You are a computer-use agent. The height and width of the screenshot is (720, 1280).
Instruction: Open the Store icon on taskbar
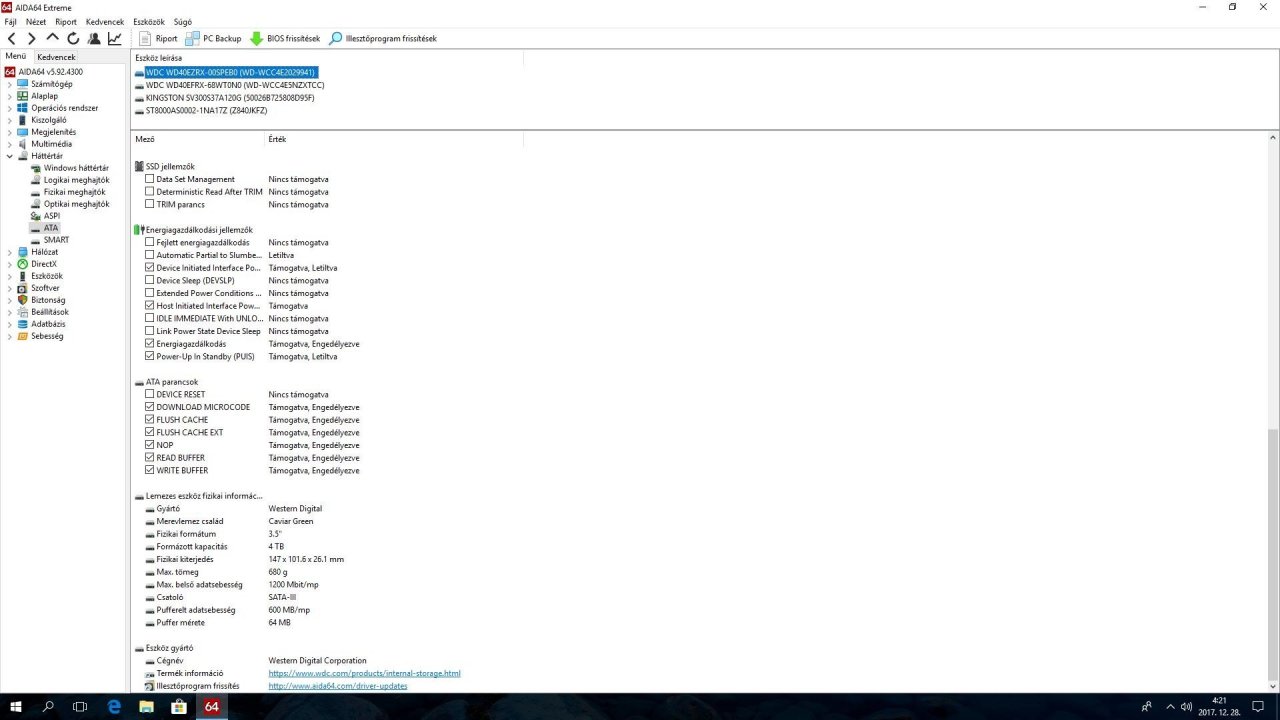pyautogui.click(x=179, y=706)
